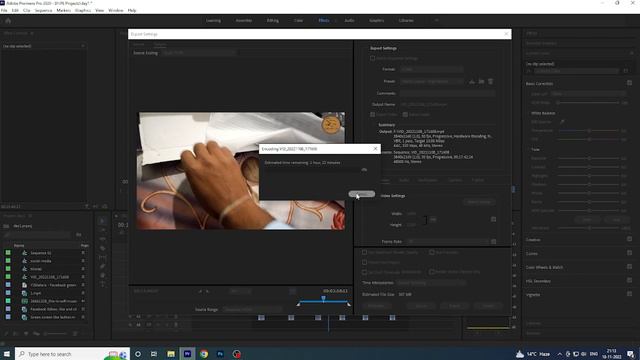Toggle the Use Previews checkbox
Image resolution: width=640 pixels, height=360 pixels.
(x=431, y=253)
